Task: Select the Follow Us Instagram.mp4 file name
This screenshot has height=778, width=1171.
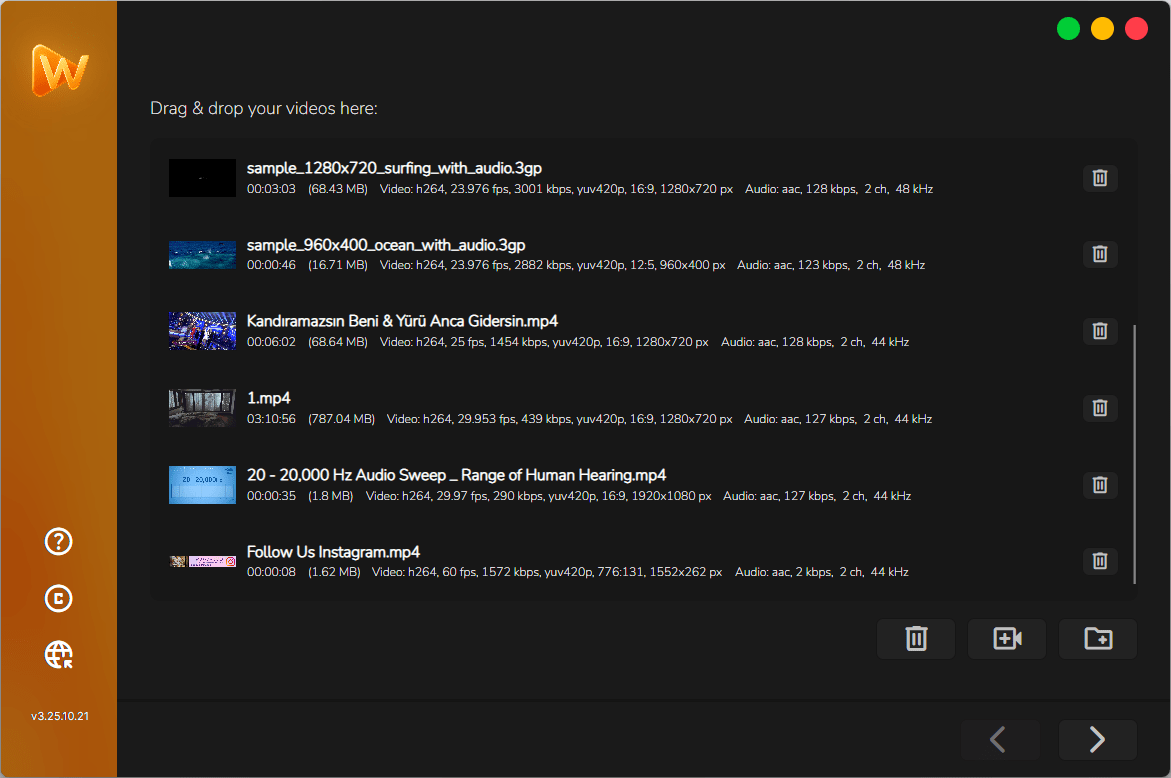Action: [333, 552]
